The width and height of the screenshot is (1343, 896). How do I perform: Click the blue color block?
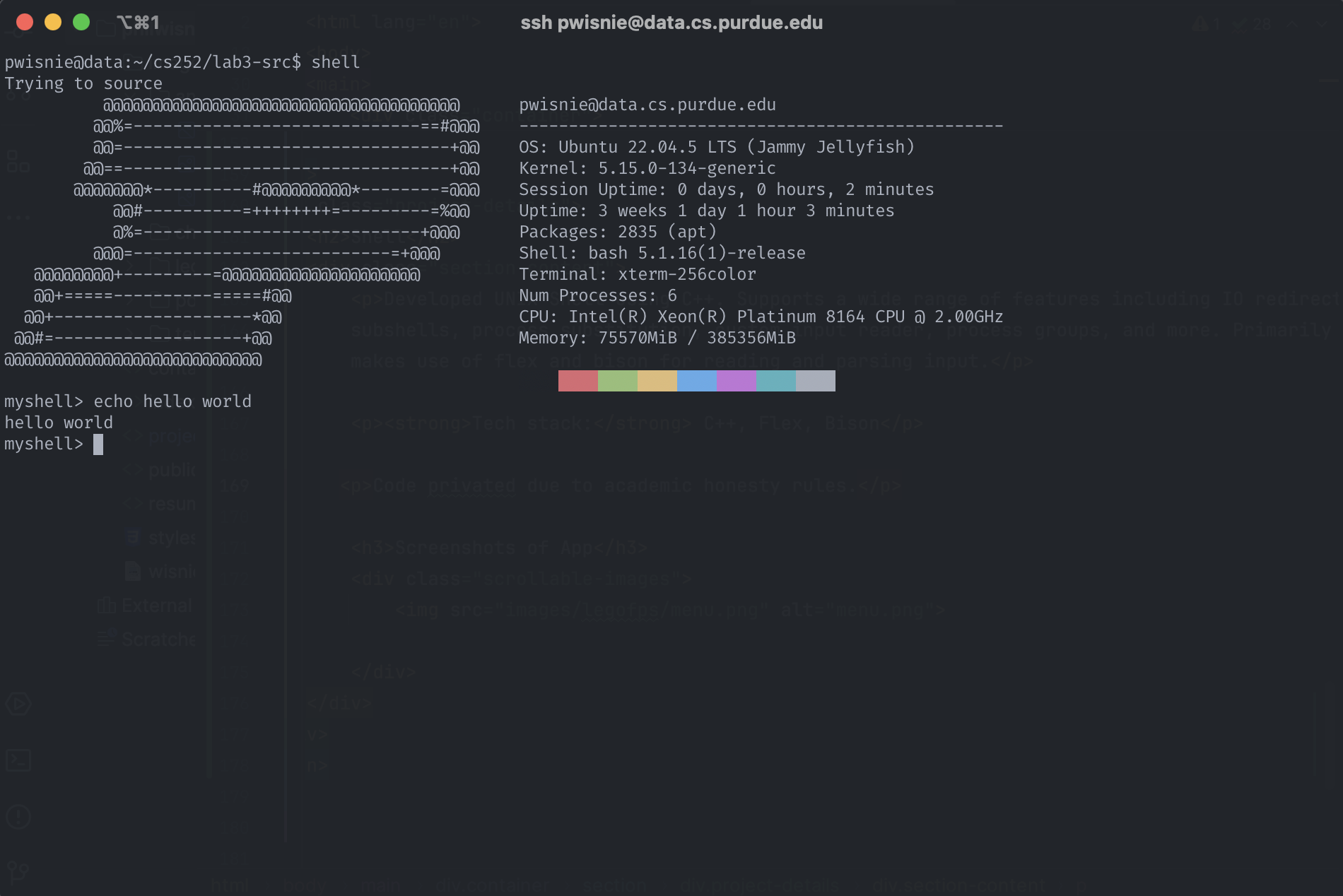coord(697,381)
